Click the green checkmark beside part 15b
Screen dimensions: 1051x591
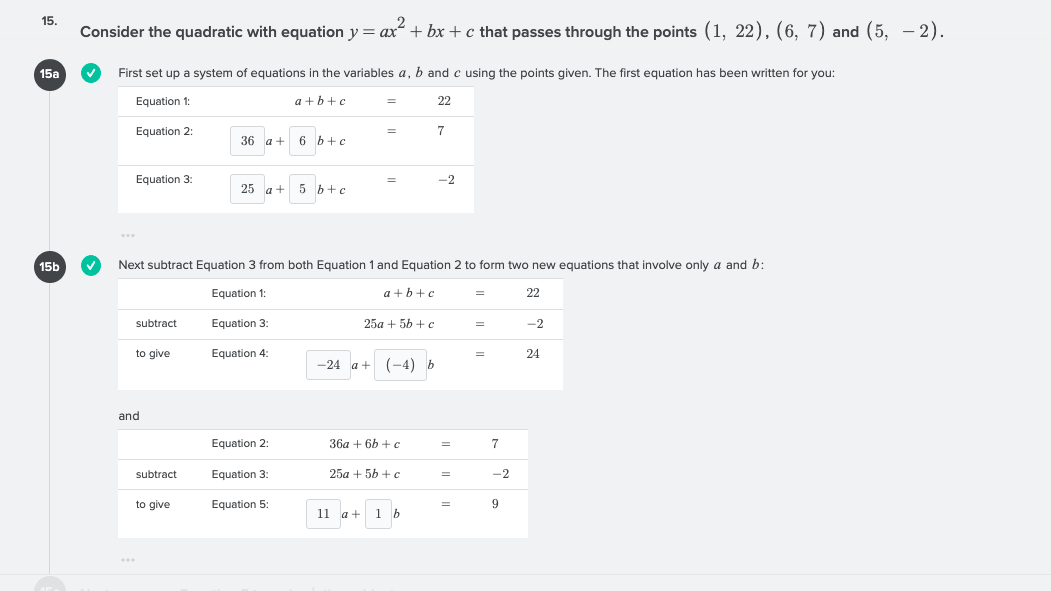(x=91, y=265)
